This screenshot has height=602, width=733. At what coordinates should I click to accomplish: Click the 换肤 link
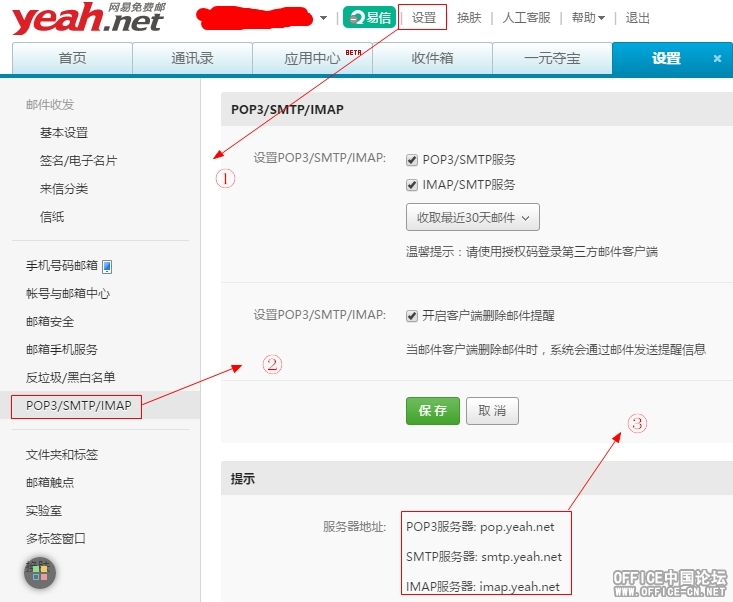pos(469,18)
